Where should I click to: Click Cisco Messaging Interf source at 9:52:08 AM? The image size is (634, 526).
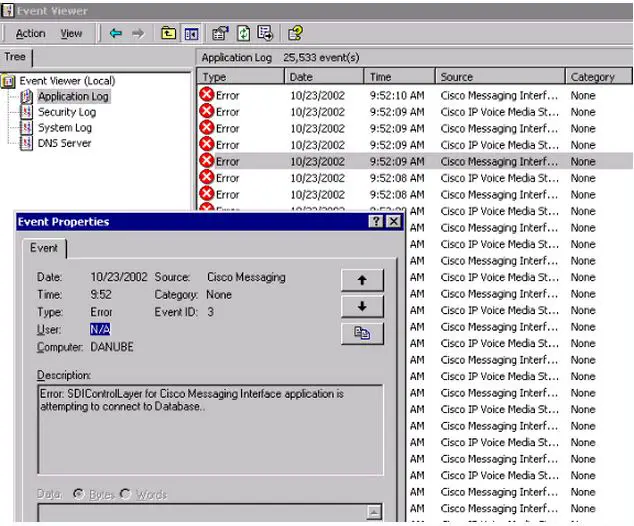(500, 195)
